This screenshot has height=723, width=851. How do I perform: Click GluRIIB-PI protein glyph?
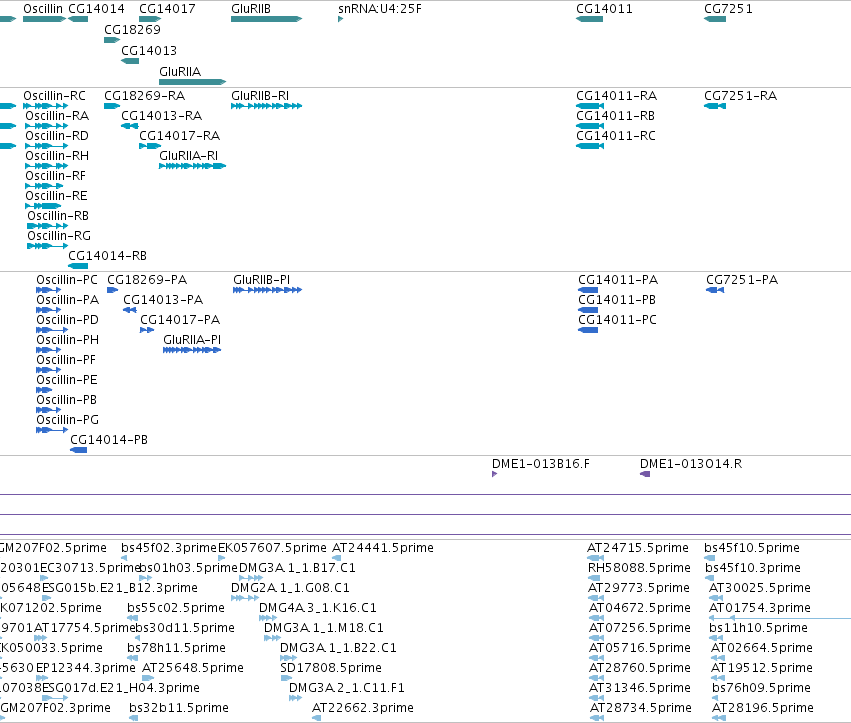pos(268,290)
